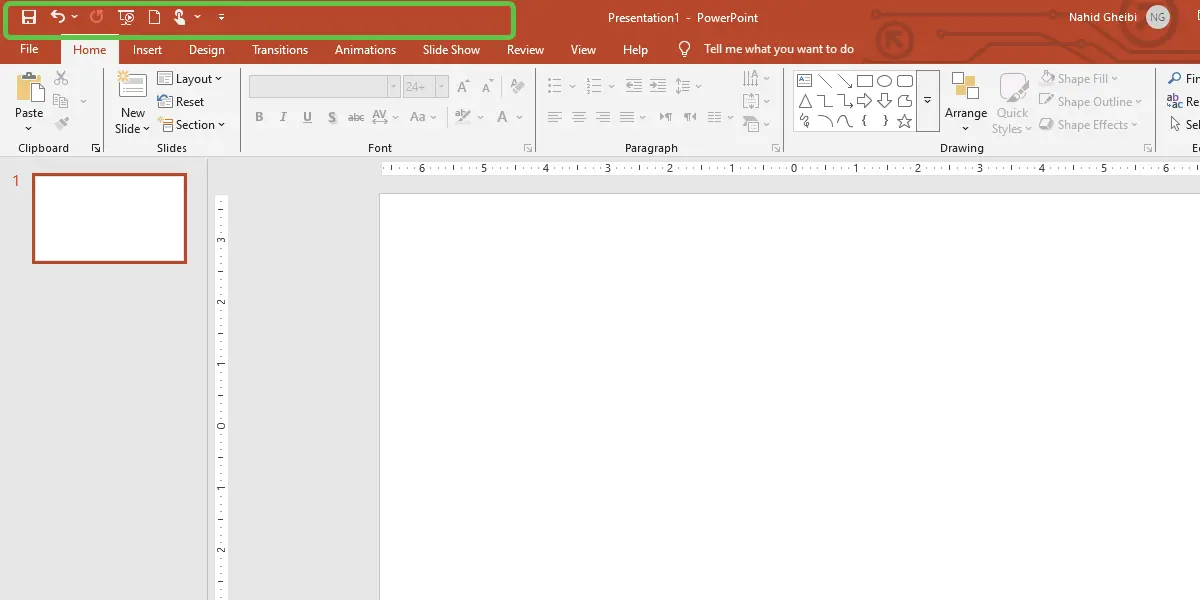Viewport: 1200px width, 600px height.
Task: Open the Animations tab
Action: [x=365, y=50]
